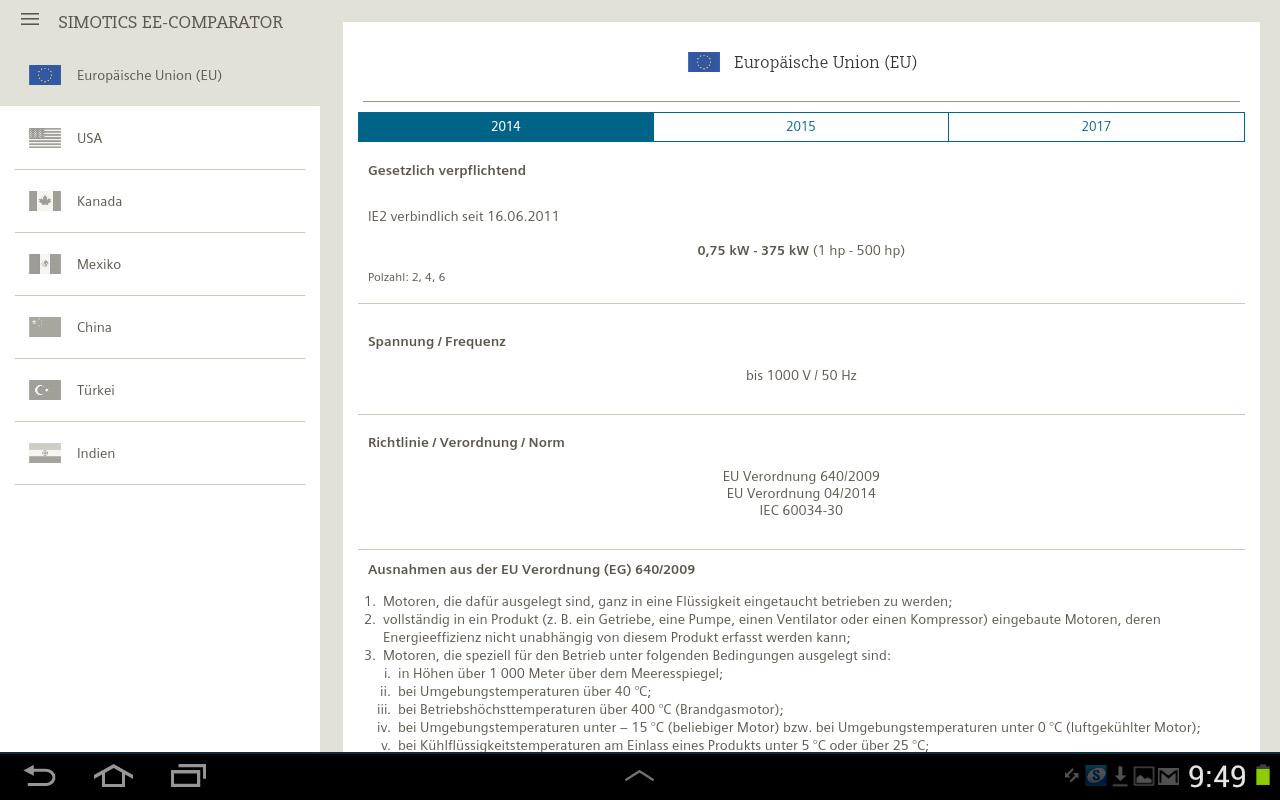This screenshot has width=1280, height=800.
Task: Tap the battery status icon
Action: coord(1264,776)
